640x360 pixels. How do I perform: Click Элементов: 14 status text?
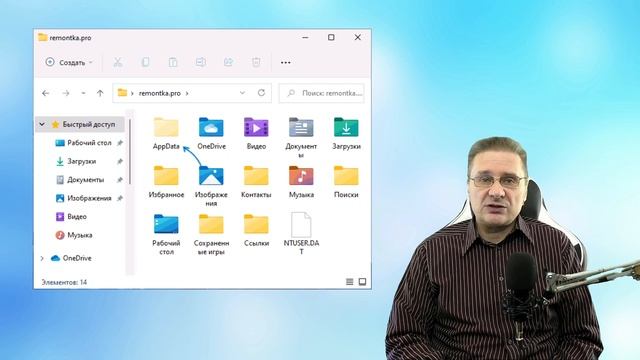click(x=64, y=282)
